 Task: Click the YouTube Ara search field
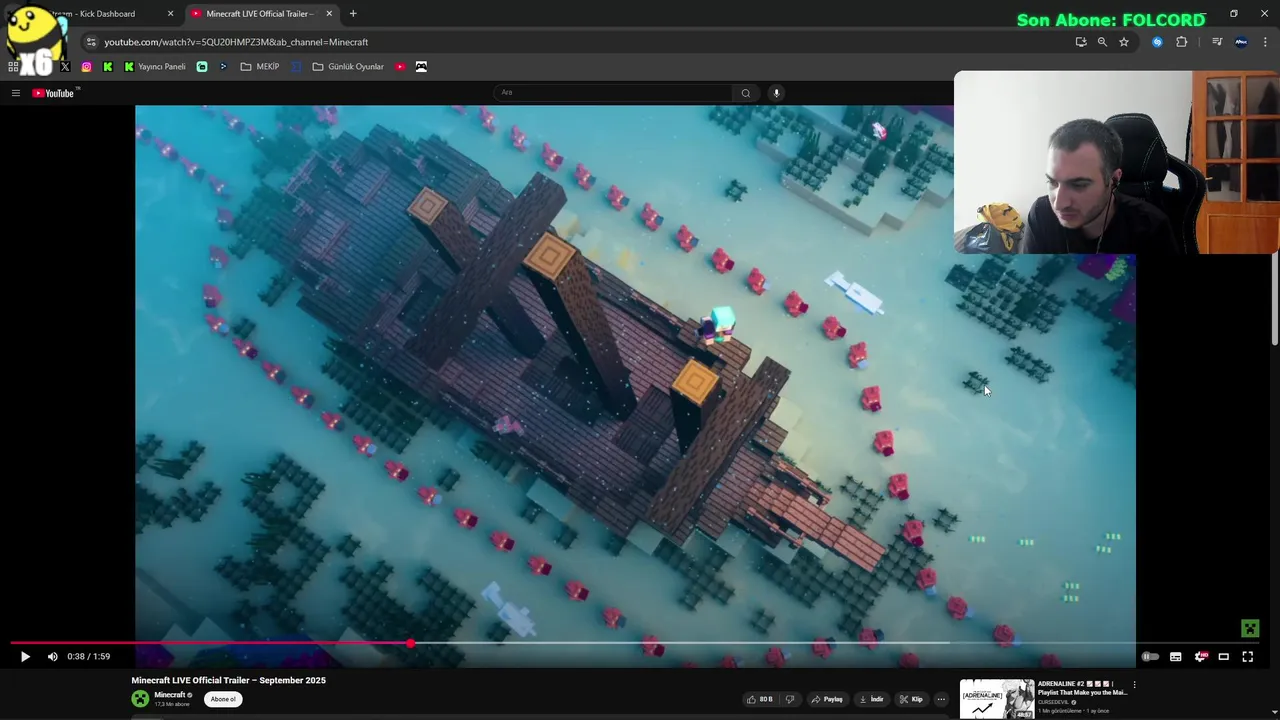point(613,93)
